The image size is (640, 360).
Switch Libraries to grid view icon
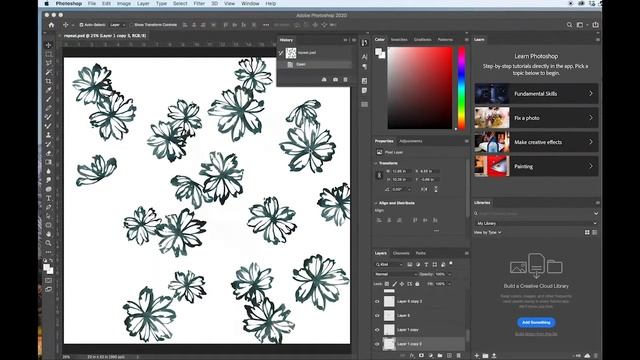pos(587,232)
